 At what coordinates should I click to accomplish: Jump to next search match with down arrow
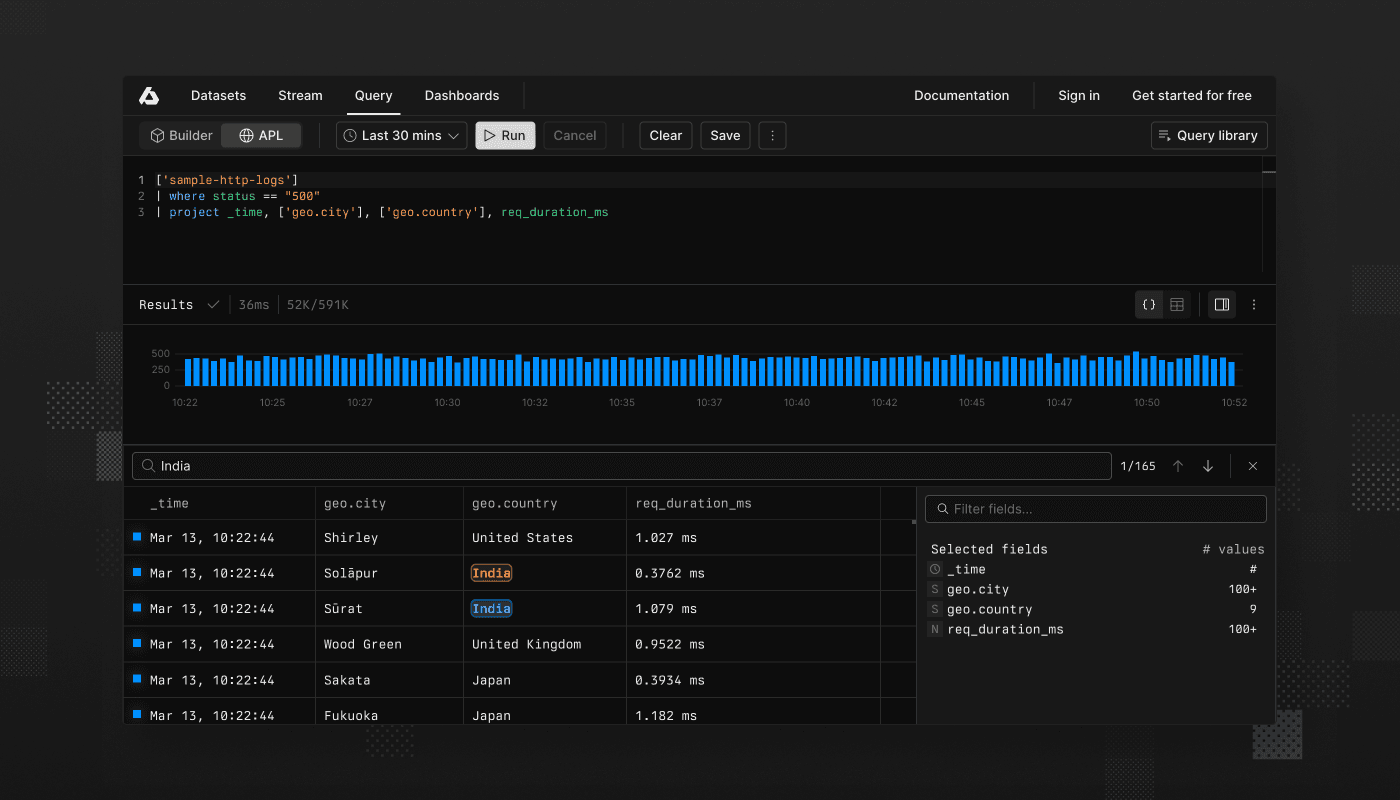pyautogui.click(x=1207, y=465)
